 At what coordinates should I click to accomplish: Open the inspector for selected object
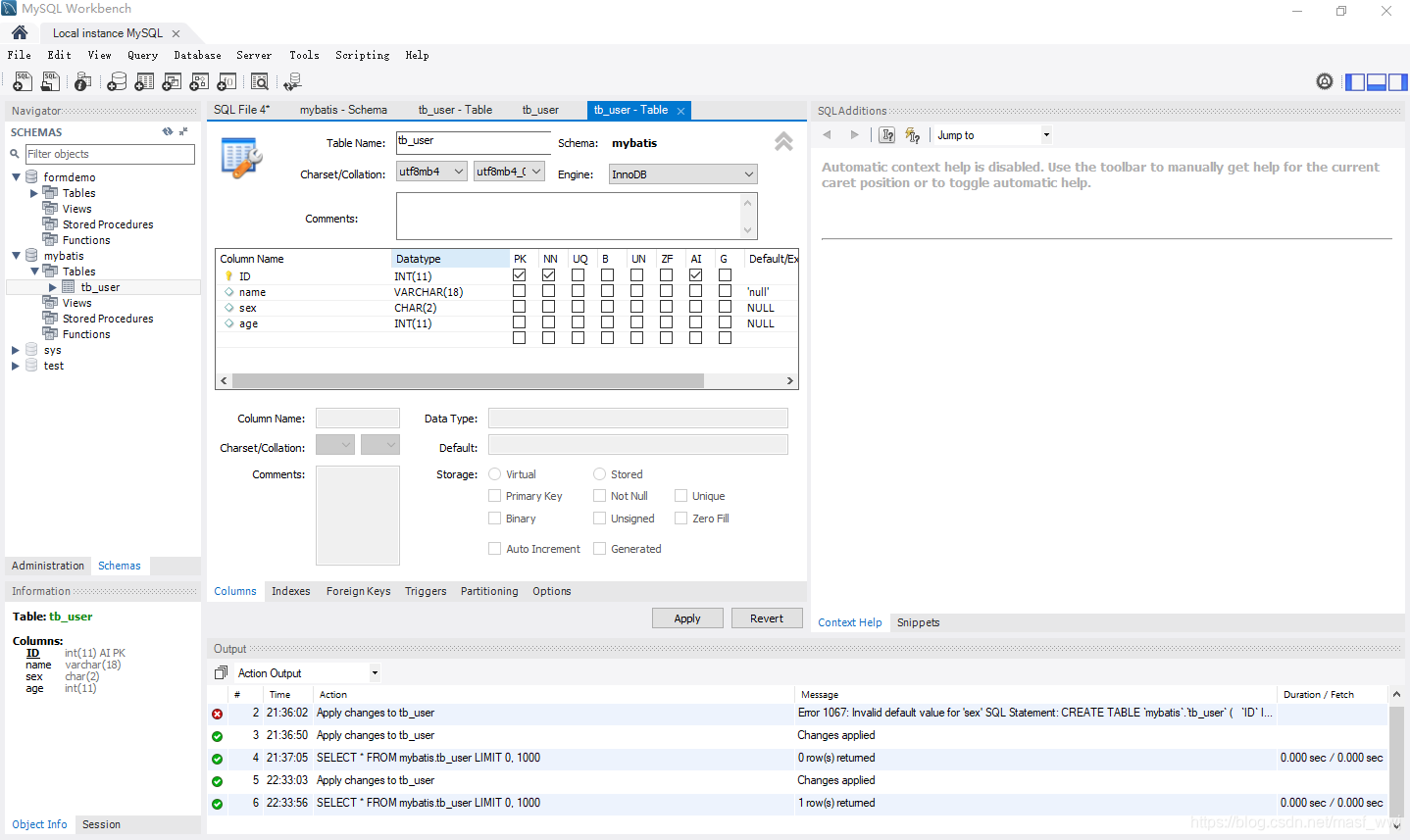pyautogui.click(x=82, y=82)
